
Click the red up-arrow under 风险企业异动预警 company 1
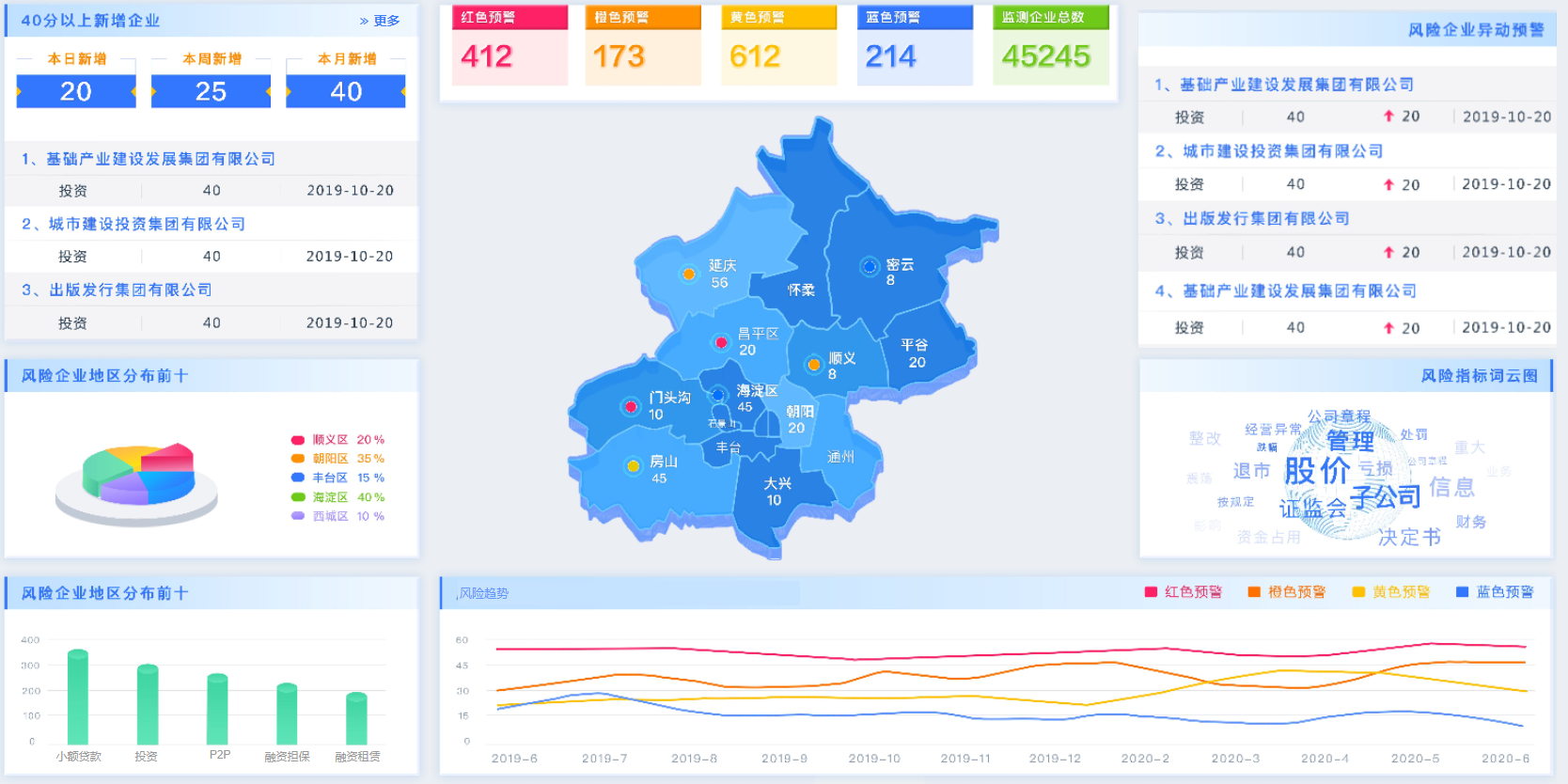[1388, 116]
